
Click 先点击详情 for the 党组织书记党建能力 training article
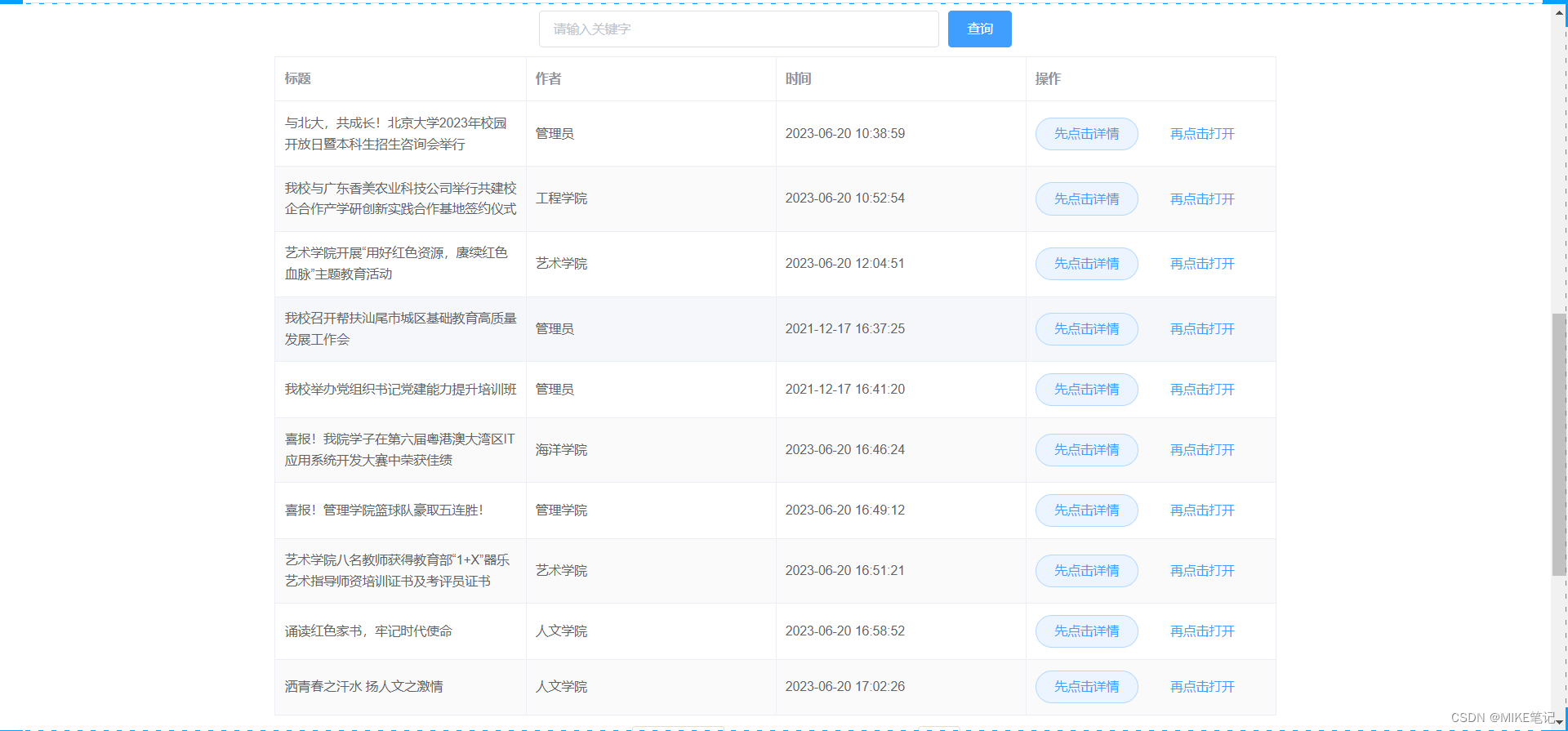tap(1086, 389)
